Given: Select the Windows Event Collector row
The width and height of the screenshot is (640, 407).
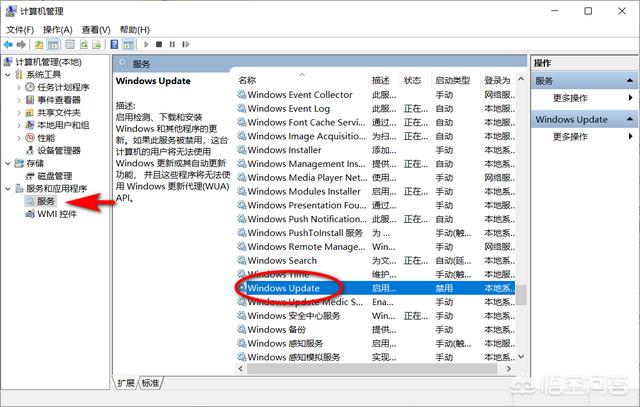Looking at the screenshot, I should coord(376,94).
